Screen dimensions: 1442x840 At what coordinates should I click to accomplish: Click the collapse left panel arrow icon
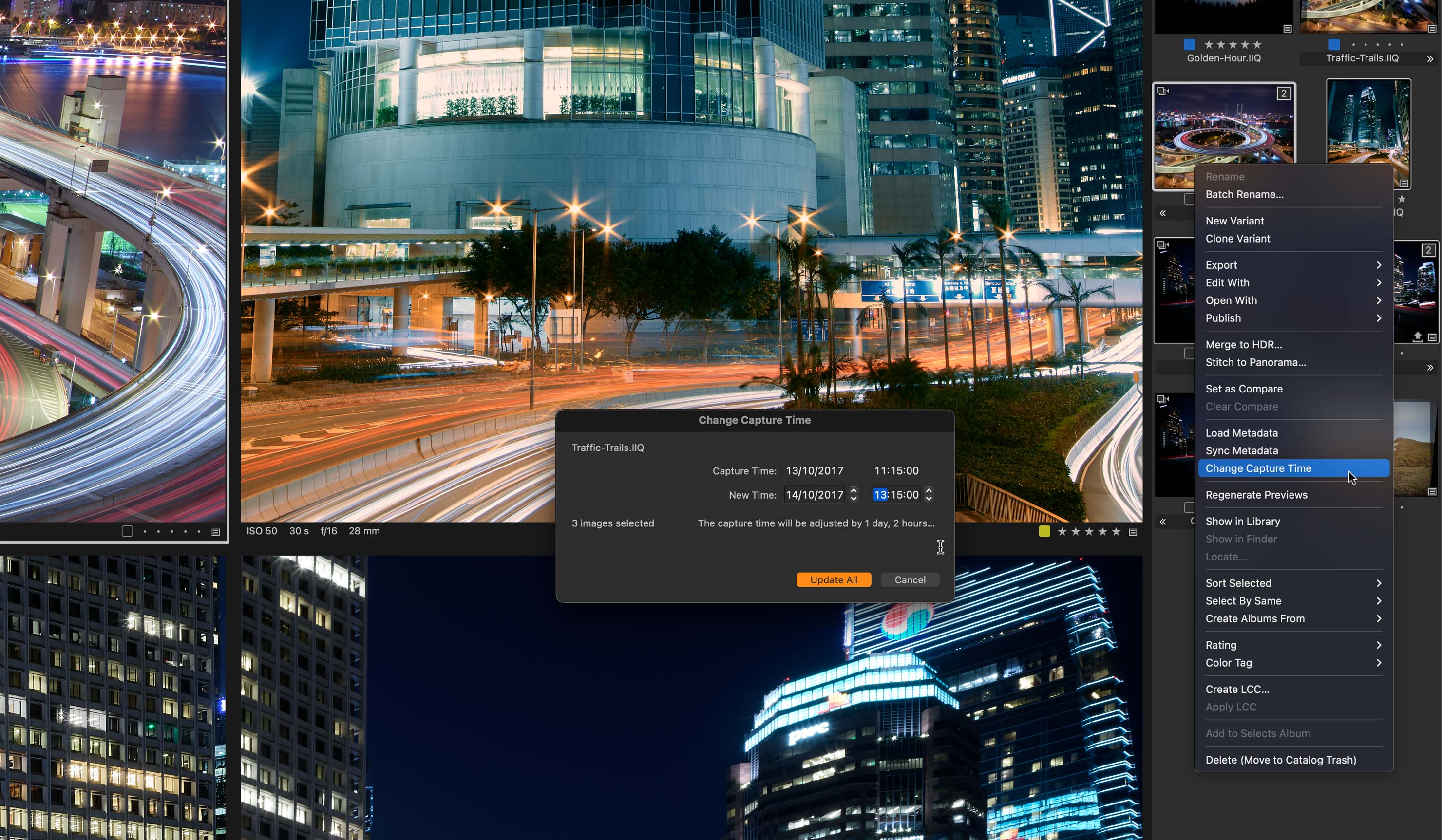point(1163,213)
